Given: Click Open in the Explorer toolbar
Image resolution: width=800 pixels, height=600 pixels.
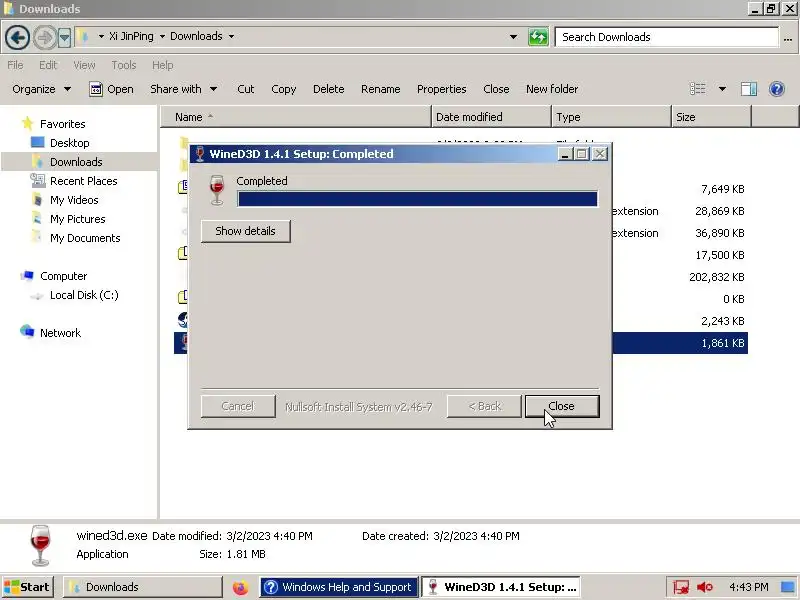Looking at the screenshot, I should 111,89.
